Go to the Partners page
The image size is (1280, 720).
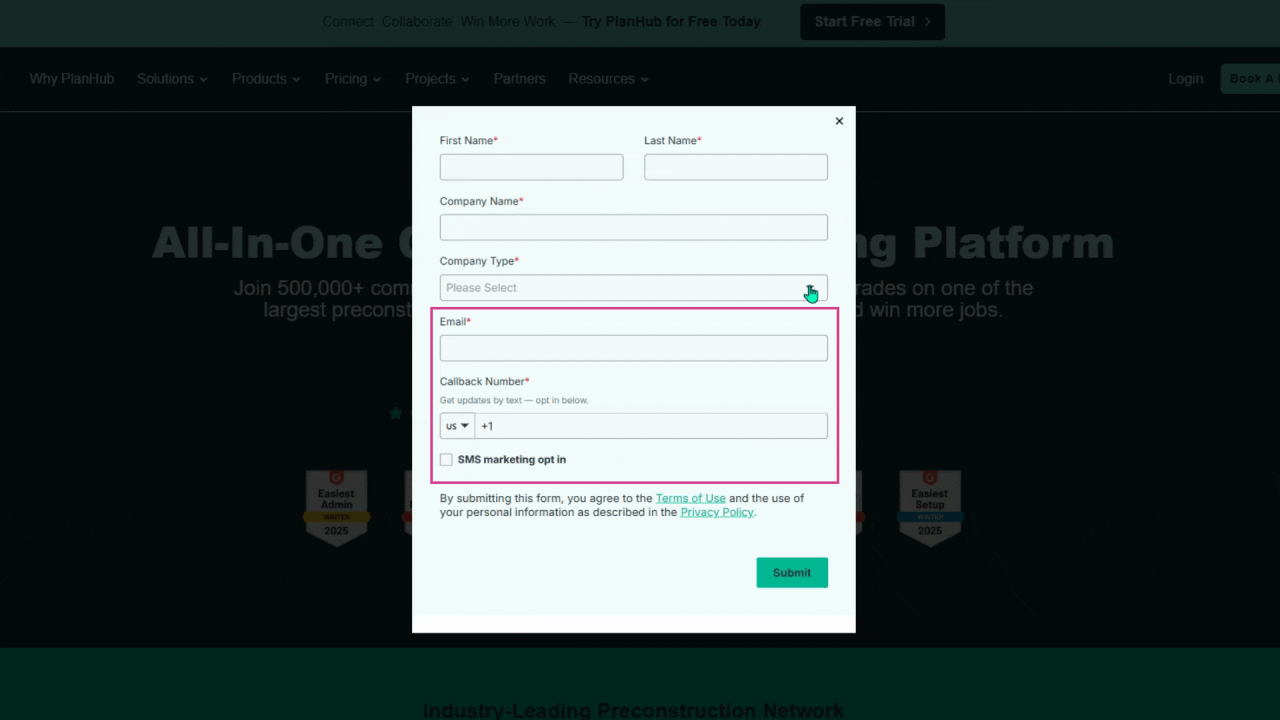[520, 79]
